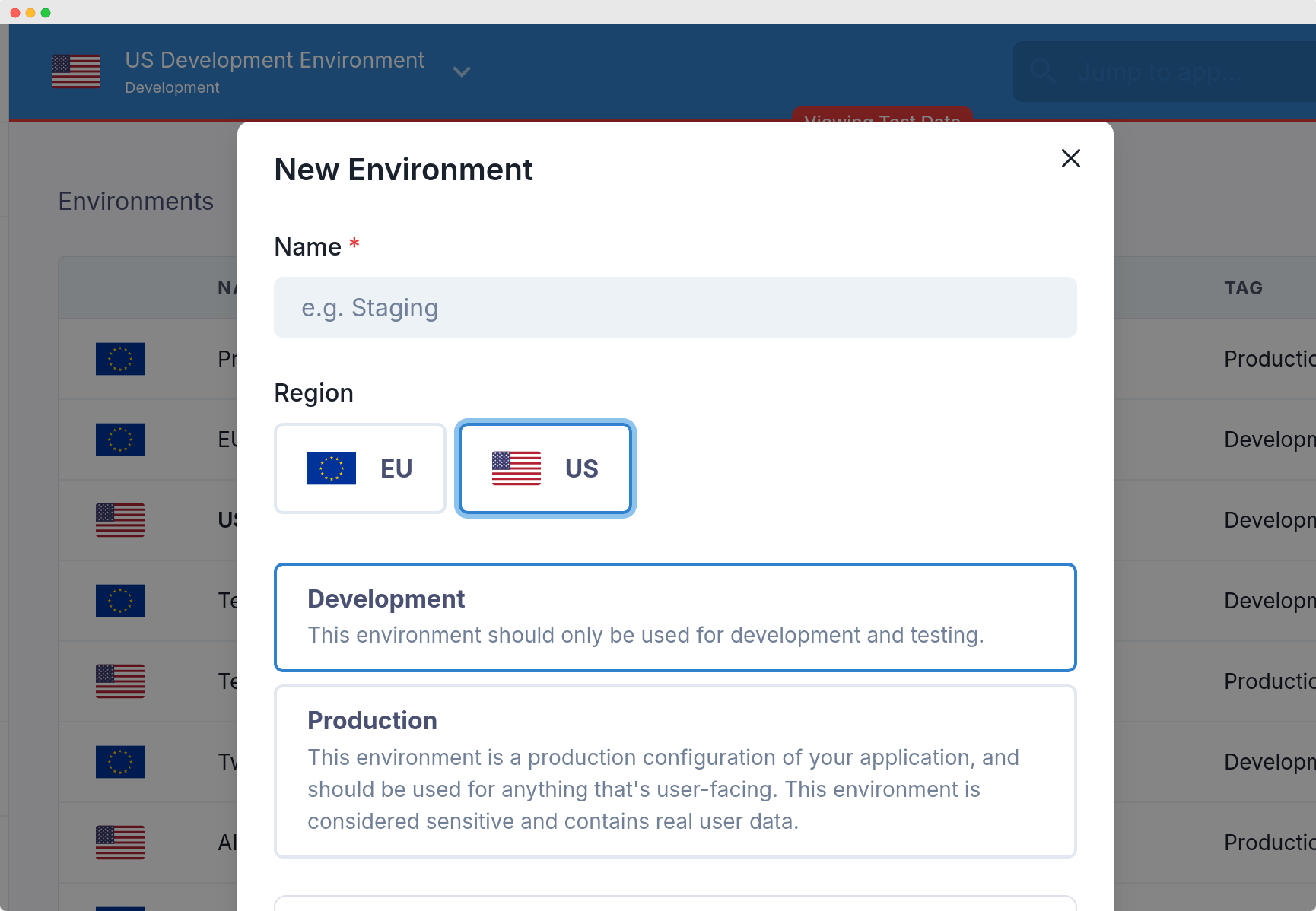Click the magnifier icon in the search bar

pos(1042,71)
